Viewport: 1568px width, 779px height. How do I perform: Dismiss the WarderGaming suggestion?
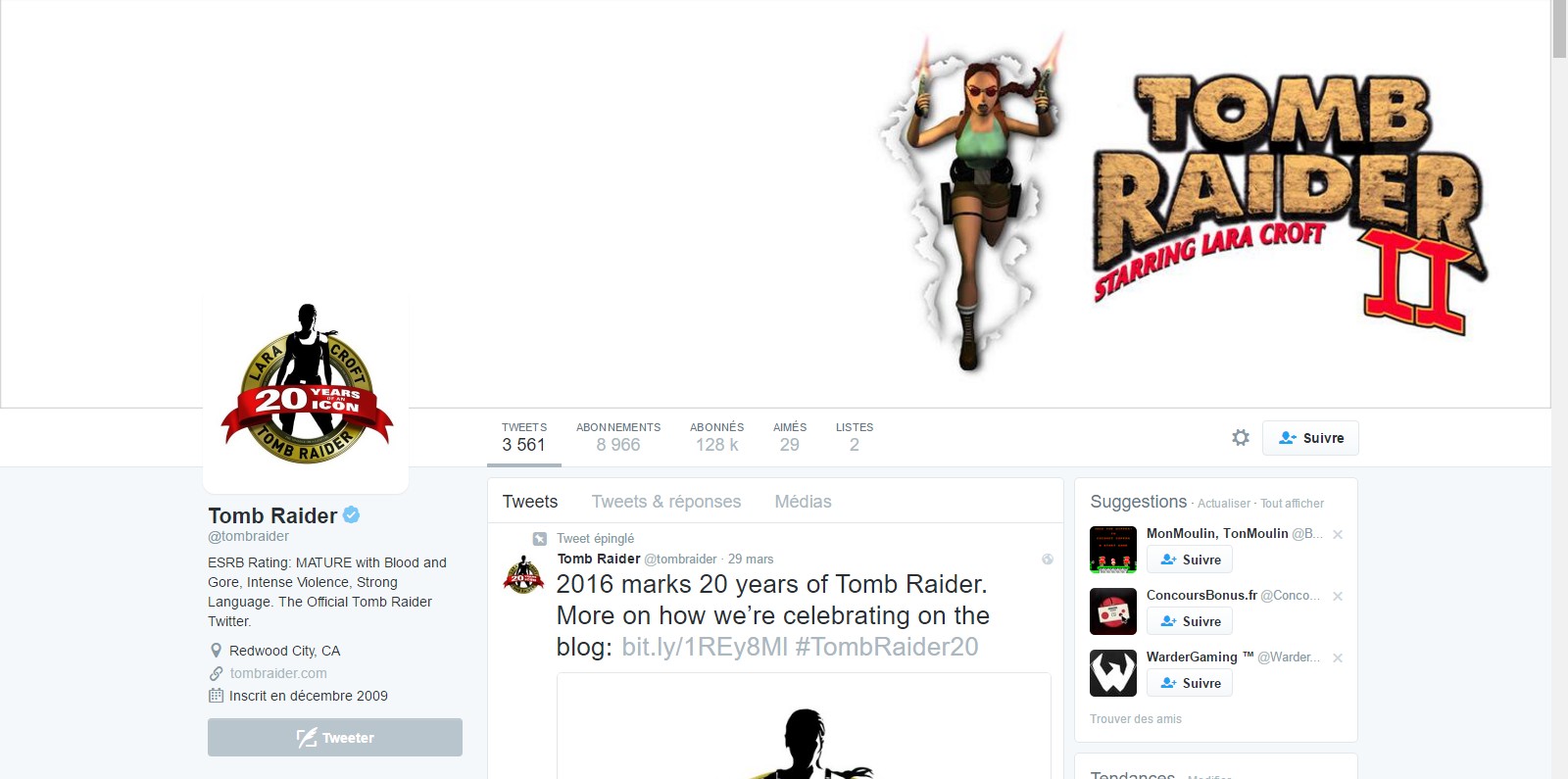pos(1338,657)
